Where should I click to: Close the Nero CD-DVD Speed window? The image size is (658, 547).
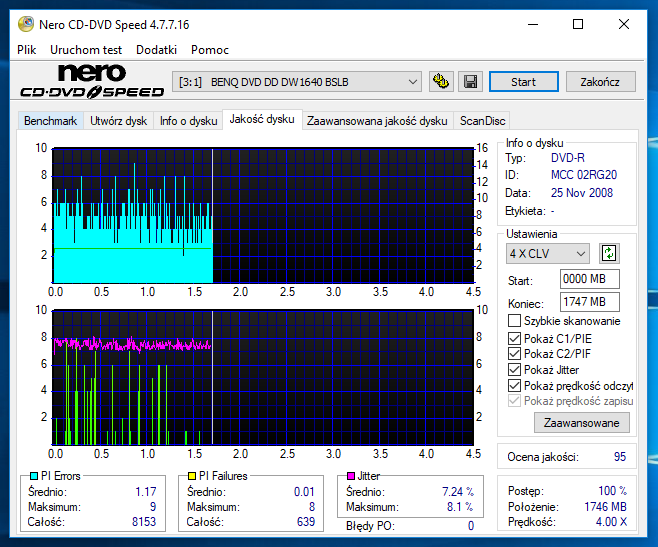click(624, 24)
